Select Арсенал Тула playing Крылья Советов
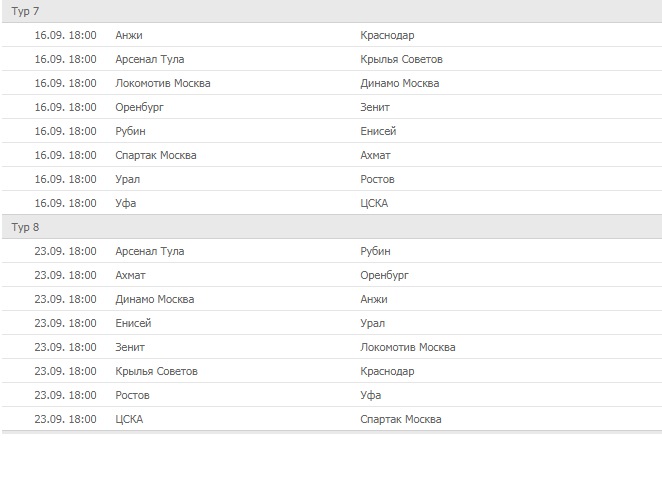Viewport: 662px width, 479px height. [x=150, y=59]
